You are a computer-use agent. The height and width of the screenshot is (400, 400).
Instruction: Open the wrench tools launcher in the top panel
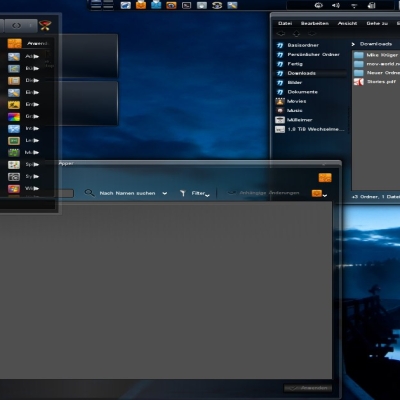coord(232,5)
